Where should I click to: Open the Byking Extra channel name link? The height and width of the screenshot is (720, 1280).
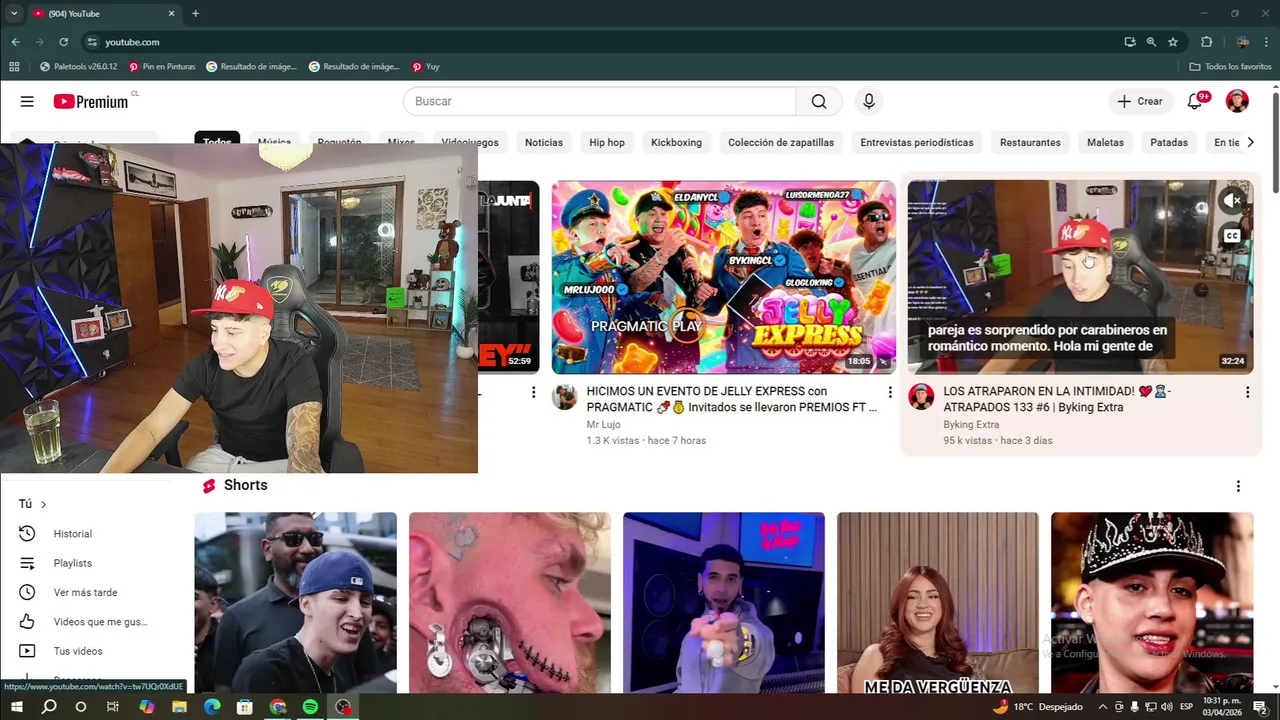[x=971, y=424]
